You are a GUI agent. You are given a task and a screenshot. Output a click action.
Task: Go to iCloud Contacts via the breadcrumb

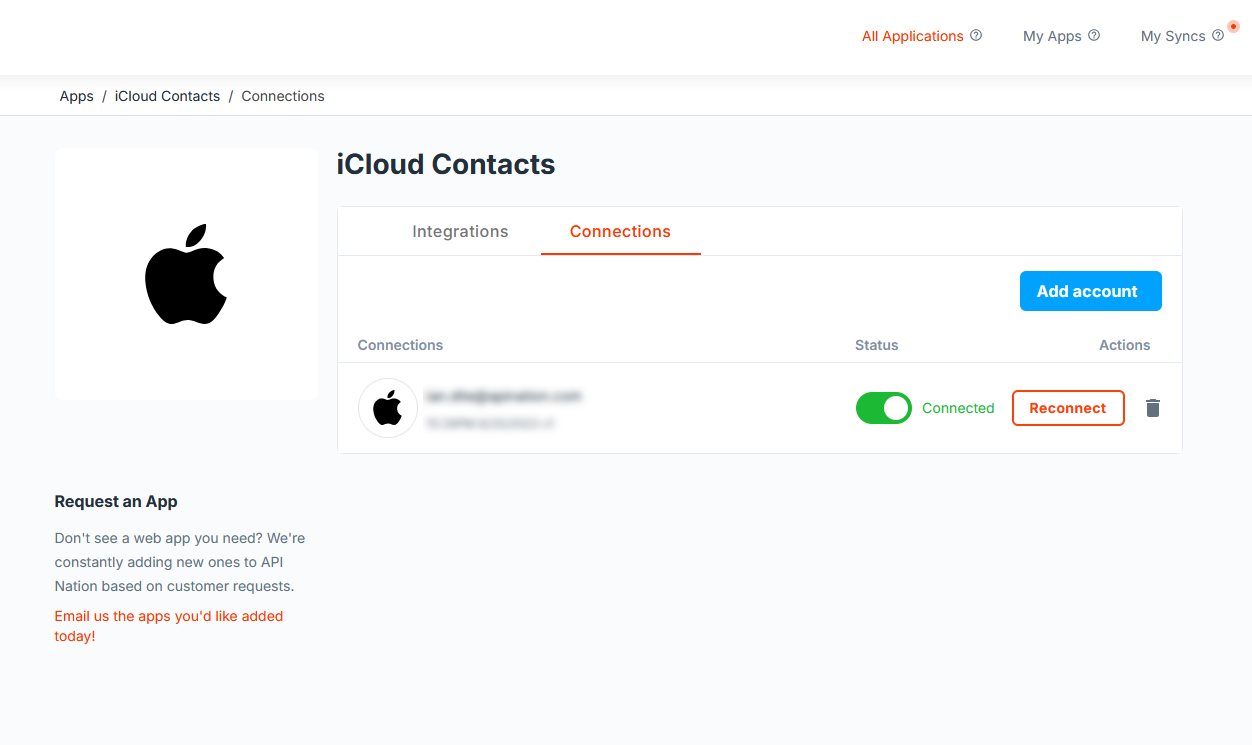[167, 96]
